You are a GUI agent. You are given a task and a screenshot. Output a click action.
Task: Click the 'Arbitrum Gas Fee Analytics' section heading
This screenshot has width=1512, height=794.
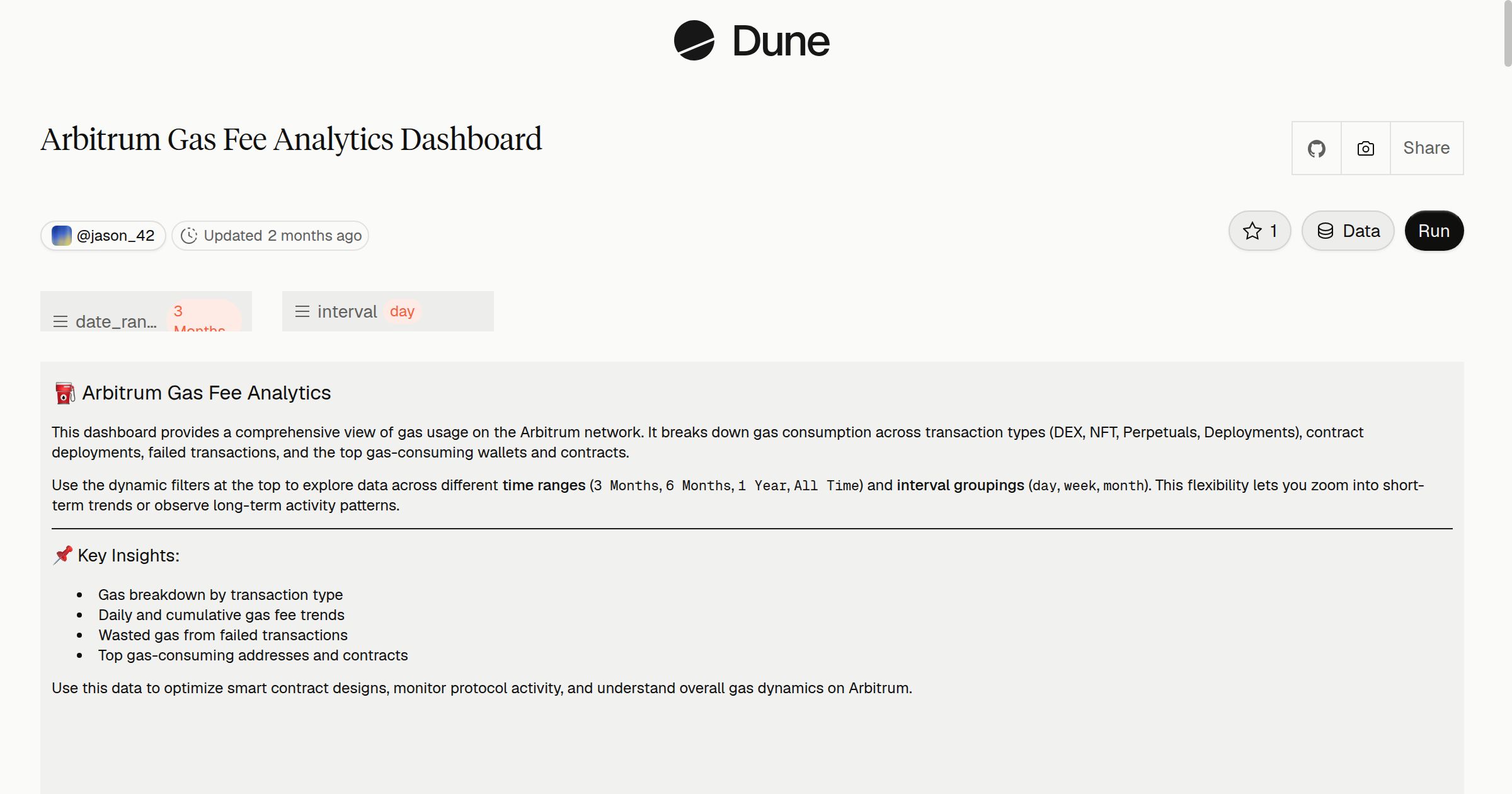(x=206, y=393)
